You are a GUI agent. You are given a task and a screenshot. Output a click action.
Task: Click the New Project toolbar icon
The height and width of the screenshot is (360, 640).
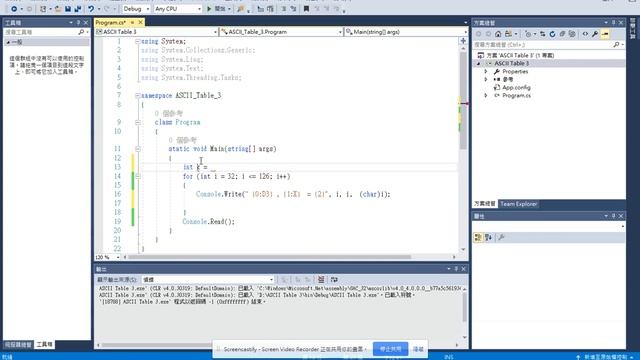click(43, 9)
